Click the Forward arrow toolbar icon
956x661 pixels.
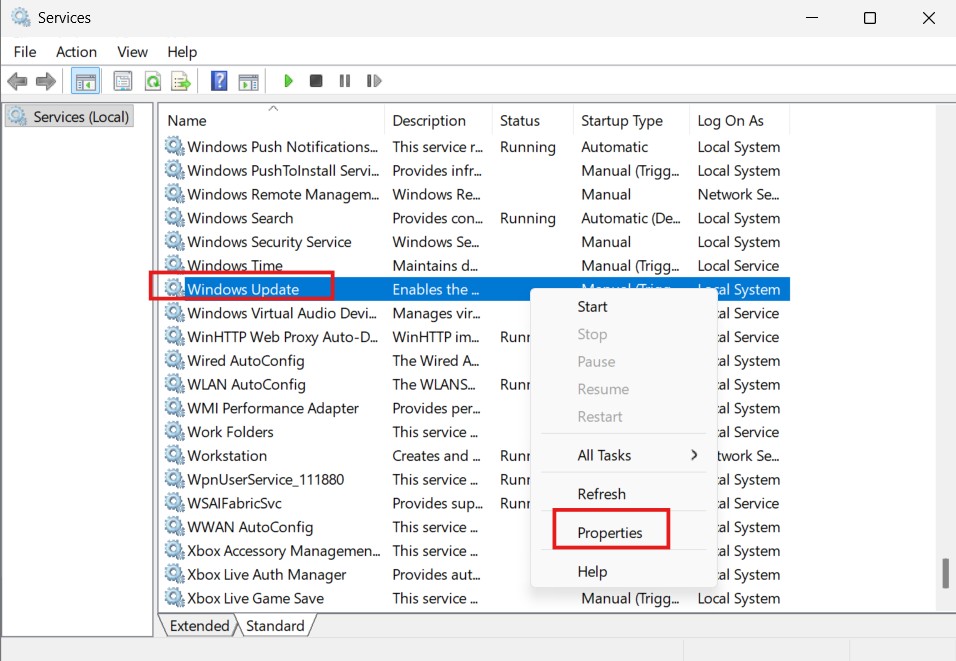(x=46, y=81)
